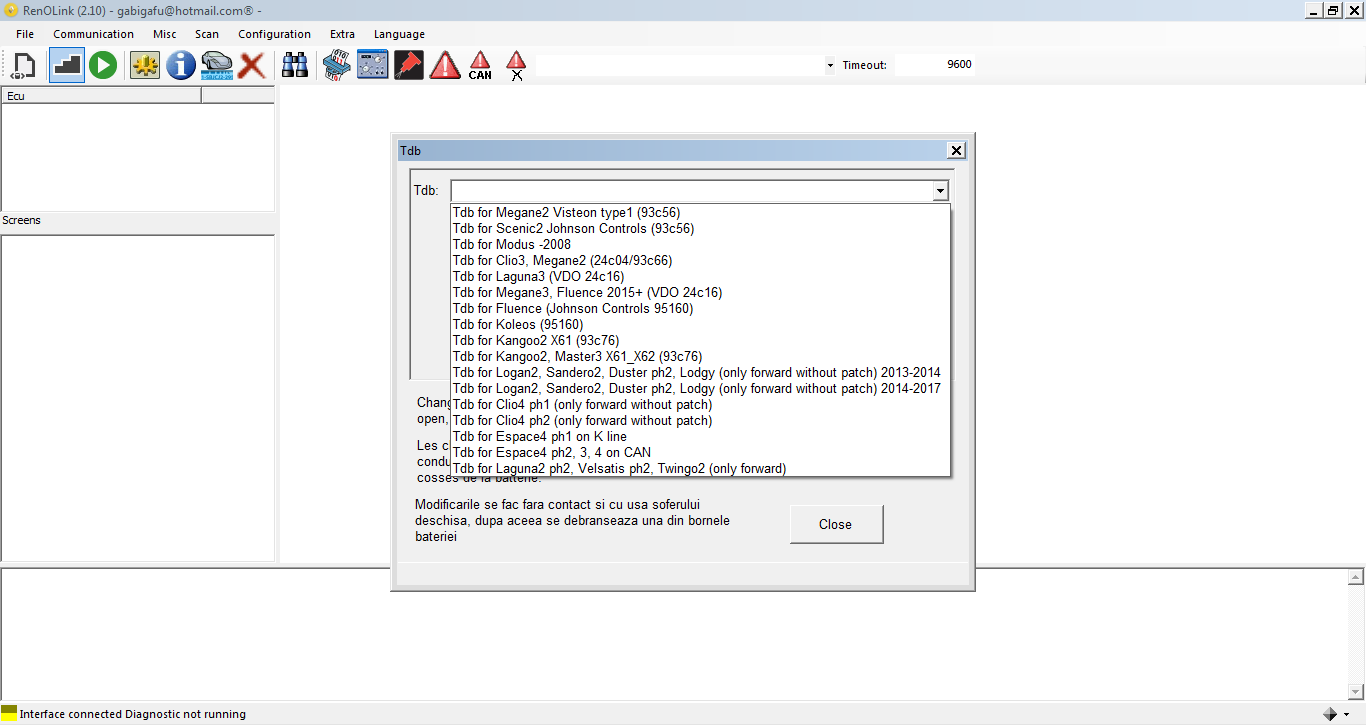The image size is (1366, 726).
Task: Click the binary shredder toolbar icon
Action: pyautogui.click(x=337, y=66)
